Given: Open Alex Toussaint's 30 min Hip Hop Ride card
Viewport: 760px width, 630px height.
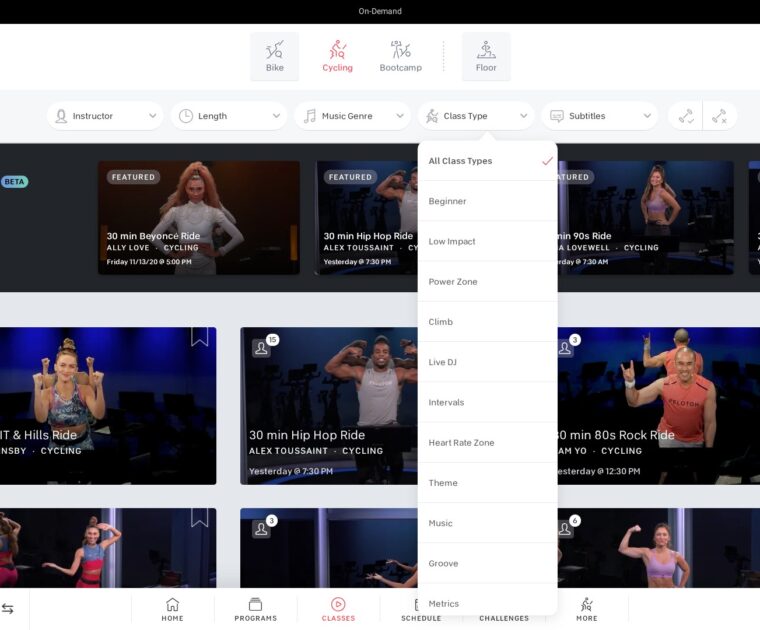Looking at the screenshot, I should coord(329,405).
